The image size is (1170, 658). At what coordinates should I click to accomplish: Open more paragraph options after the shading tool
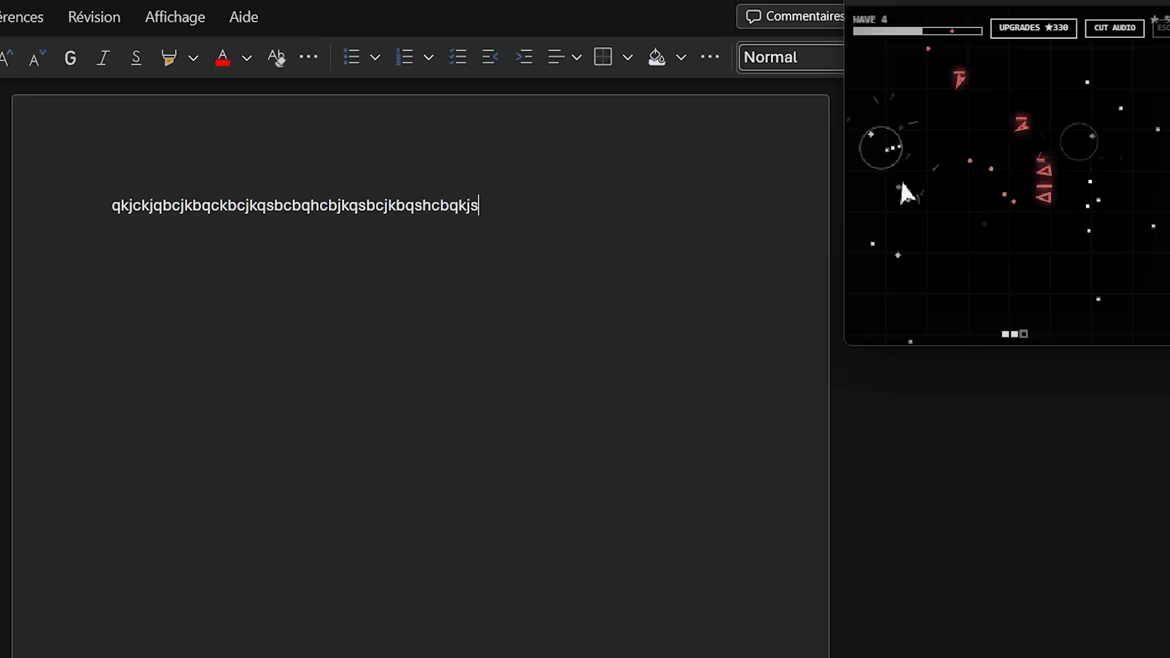(710, 57)
